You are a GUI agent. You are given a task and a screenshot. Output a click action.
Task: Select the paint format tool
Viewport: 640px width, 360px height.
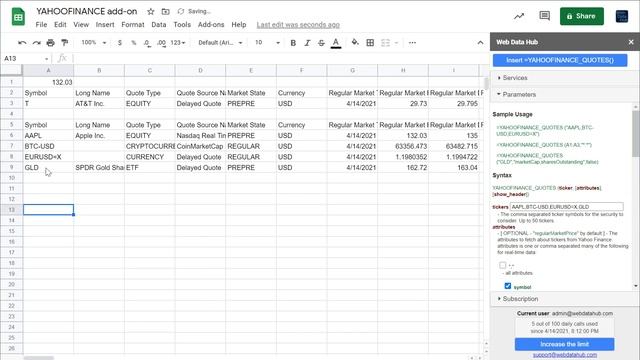click(x=64, y=42)
